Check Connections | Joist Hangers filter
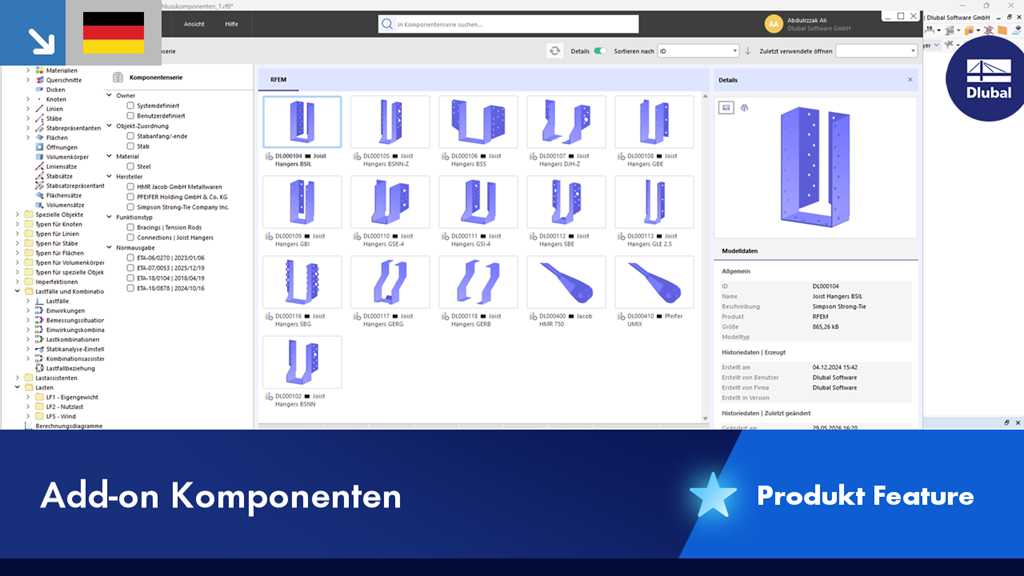 (131, 238)
